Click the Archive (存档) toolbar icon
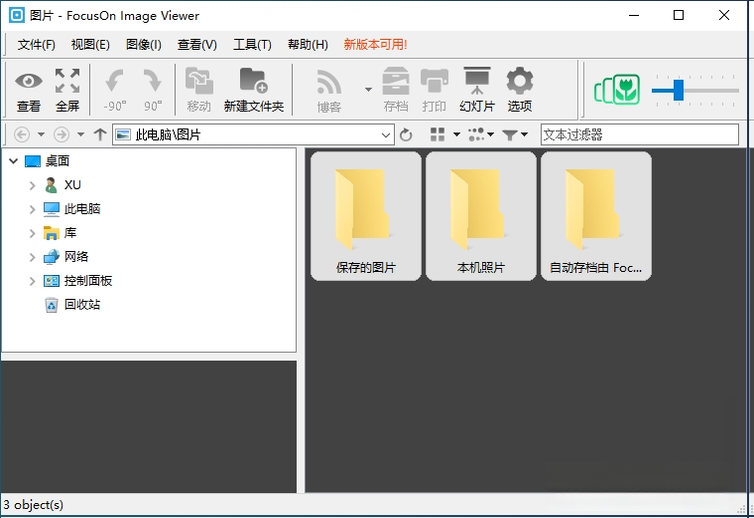Viewport: 754px width, 518px height. (395, 89)
